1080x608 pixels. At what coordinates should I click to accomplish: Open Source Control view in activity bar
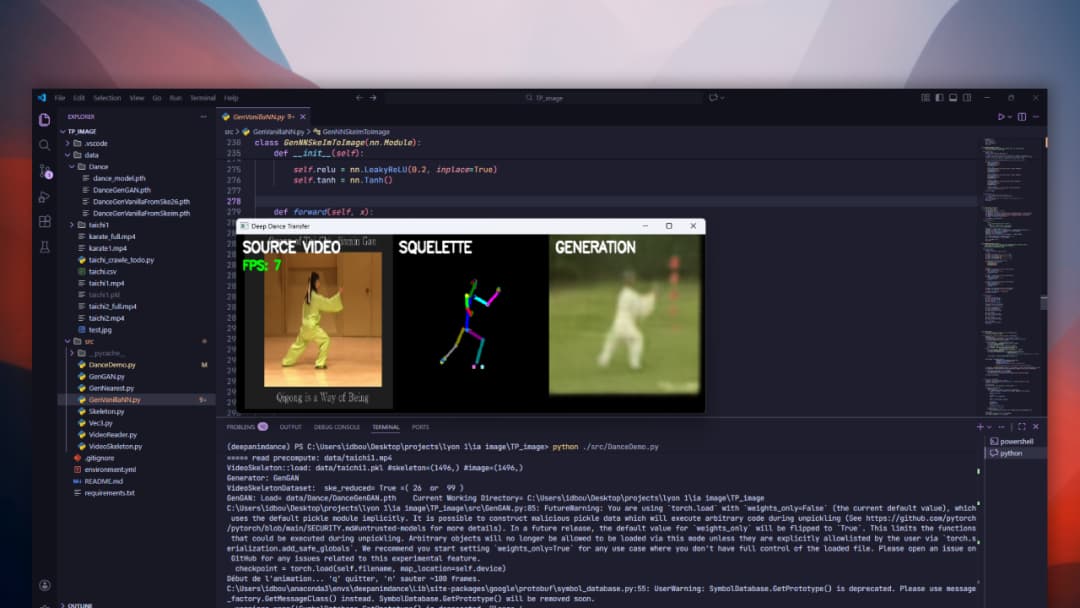(44, 171)
